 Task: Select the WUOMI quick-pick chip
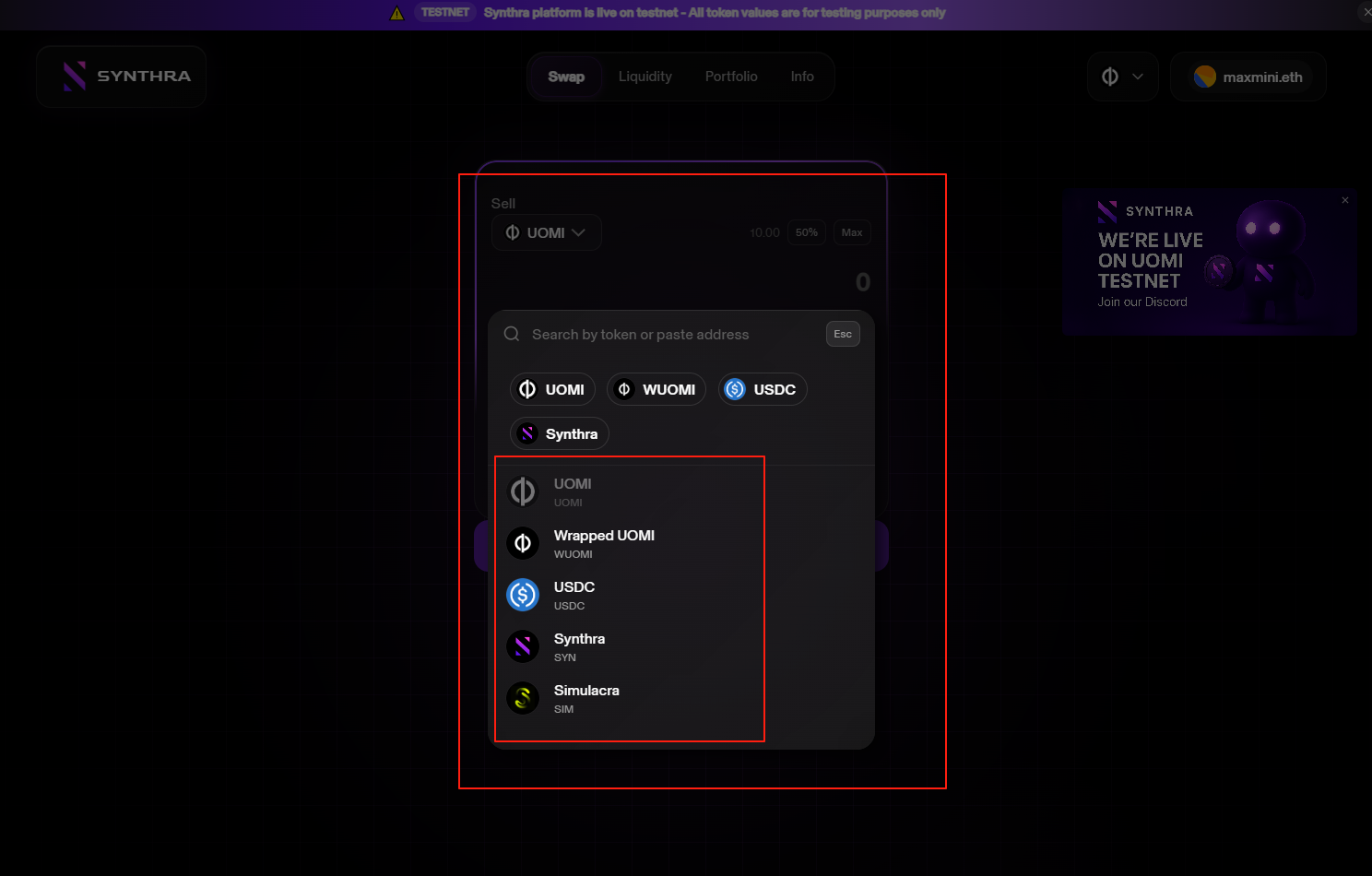point(656,389)
